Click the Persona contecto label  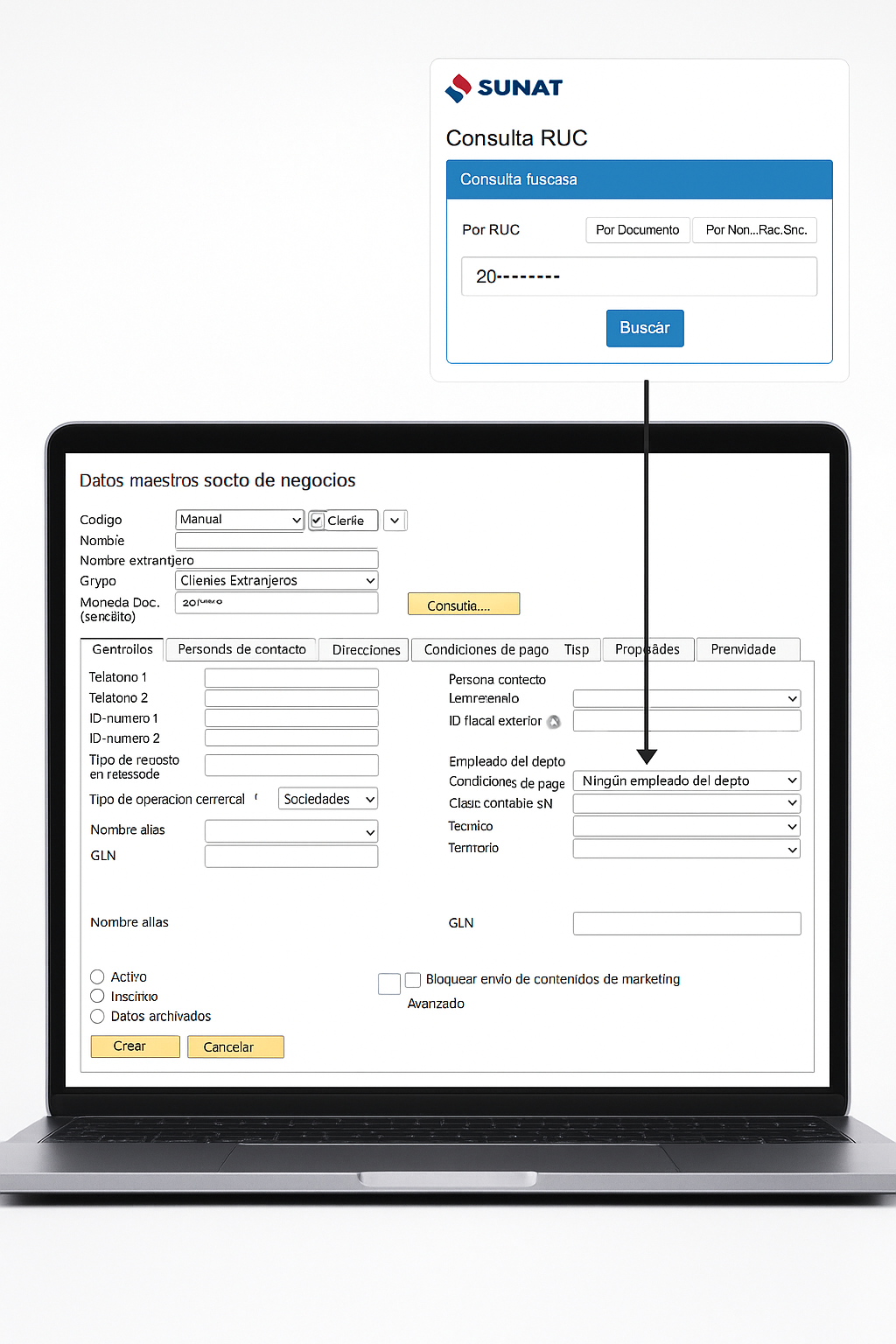497,680
